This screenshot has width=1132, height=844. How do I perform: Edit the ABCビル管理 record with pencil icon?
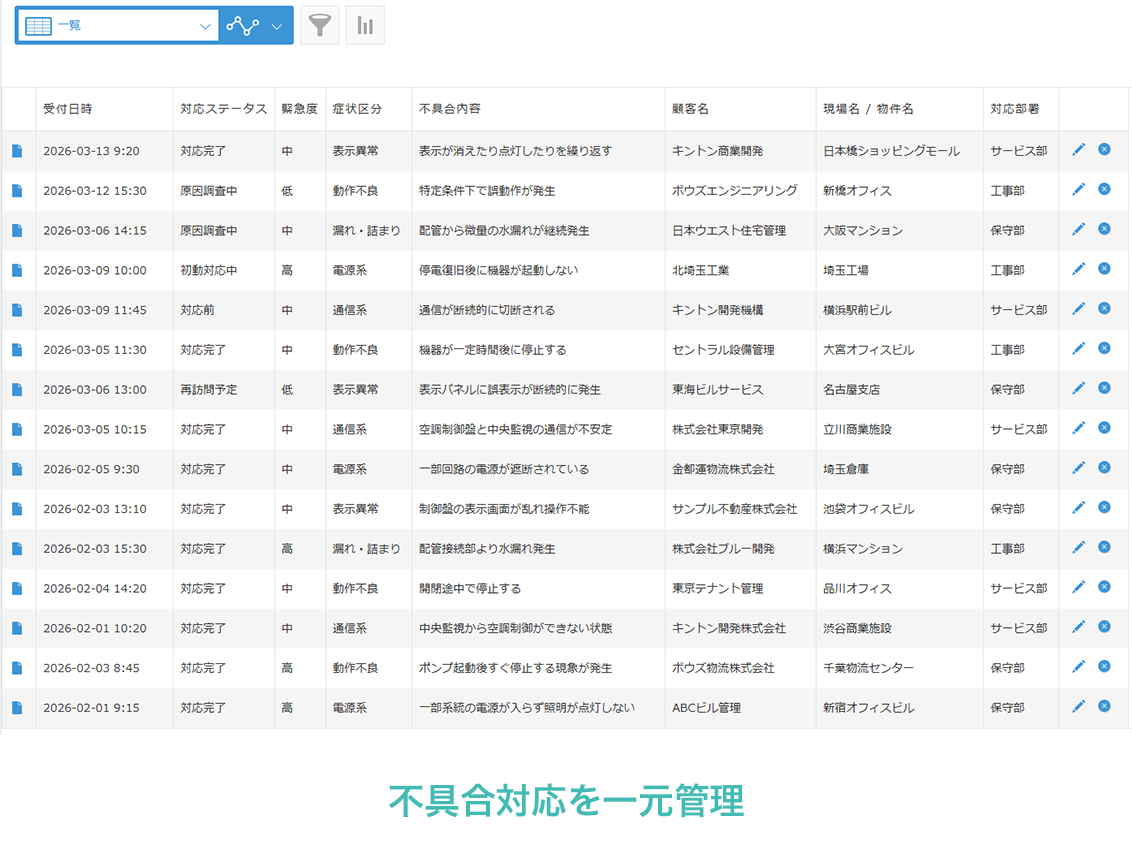point(1078,706)
